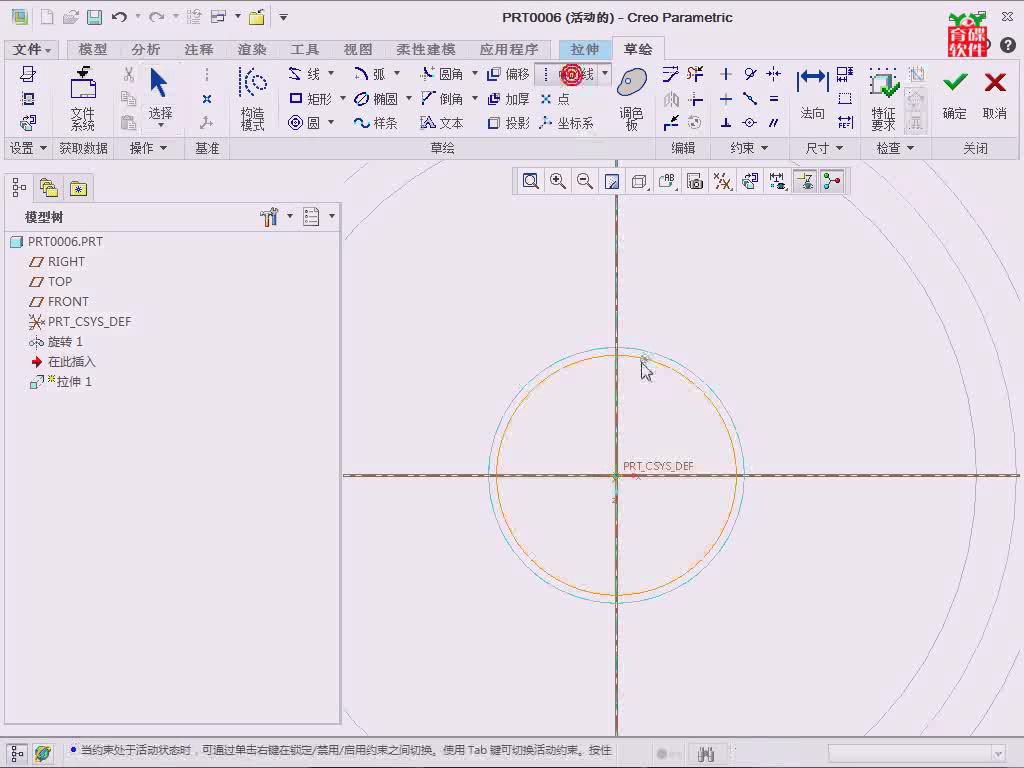The image size is (1024, 768).
Task: Select the 样条 spline tool
Action: (376, 123)
